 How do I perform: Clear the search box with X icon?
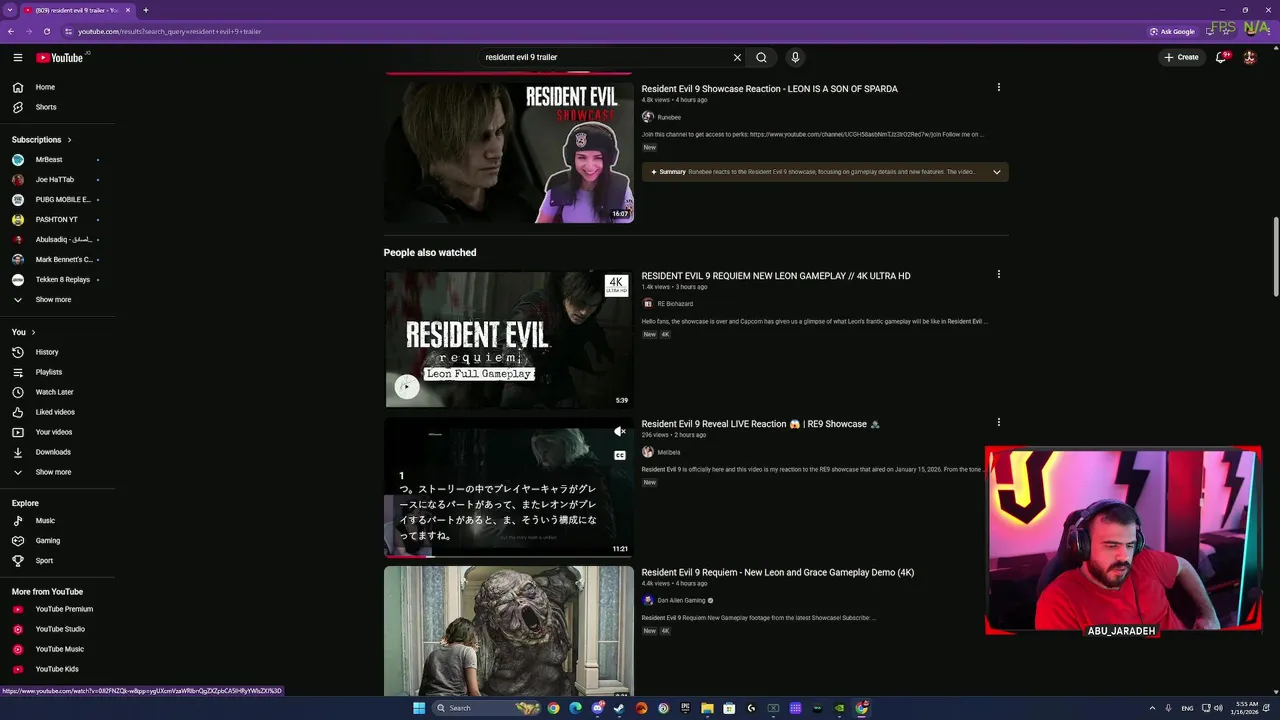[x=737, y=58]
